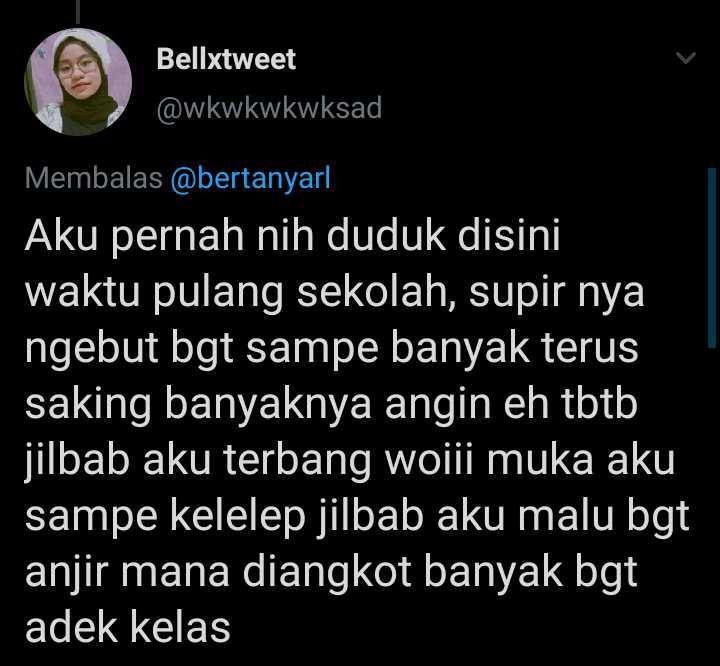
Task: Open the @bertanyarl mention link
Action: (x=251, y=179)
